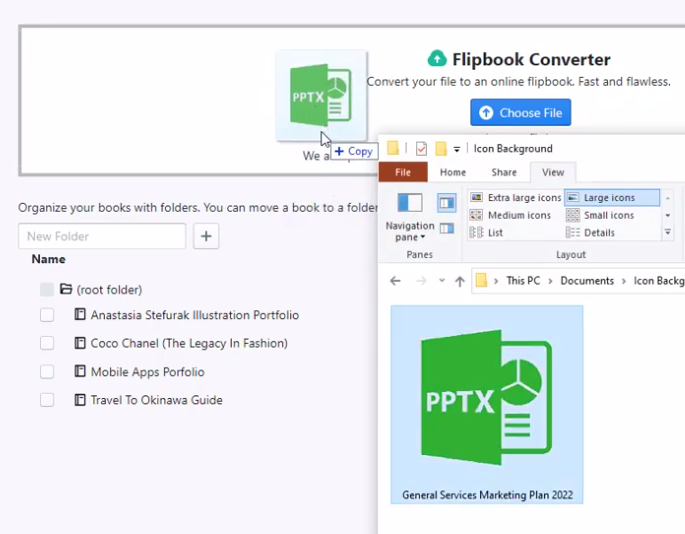Check Anastasia Stefurak Illustration Portfolio checkbox

tap(47, 315)
